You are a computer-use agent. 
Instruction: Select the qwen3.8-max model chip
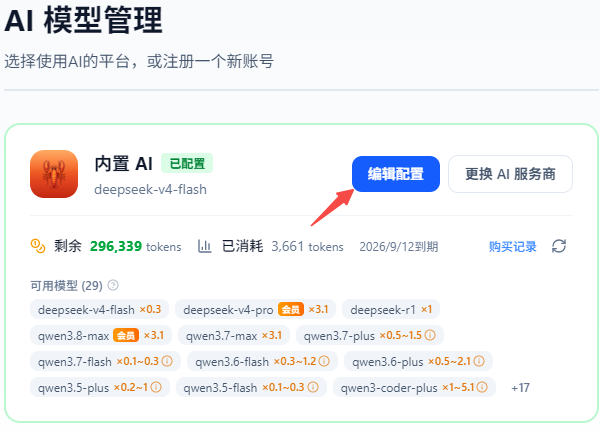(101, 335)
